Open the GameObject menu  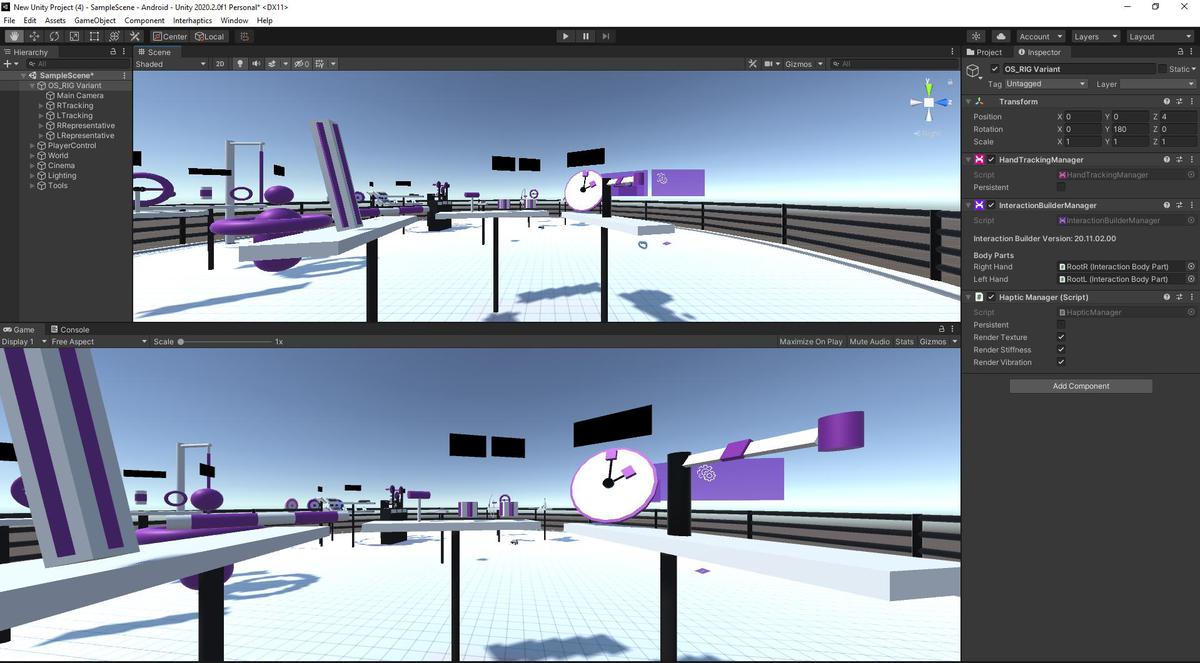pos(96,19)
